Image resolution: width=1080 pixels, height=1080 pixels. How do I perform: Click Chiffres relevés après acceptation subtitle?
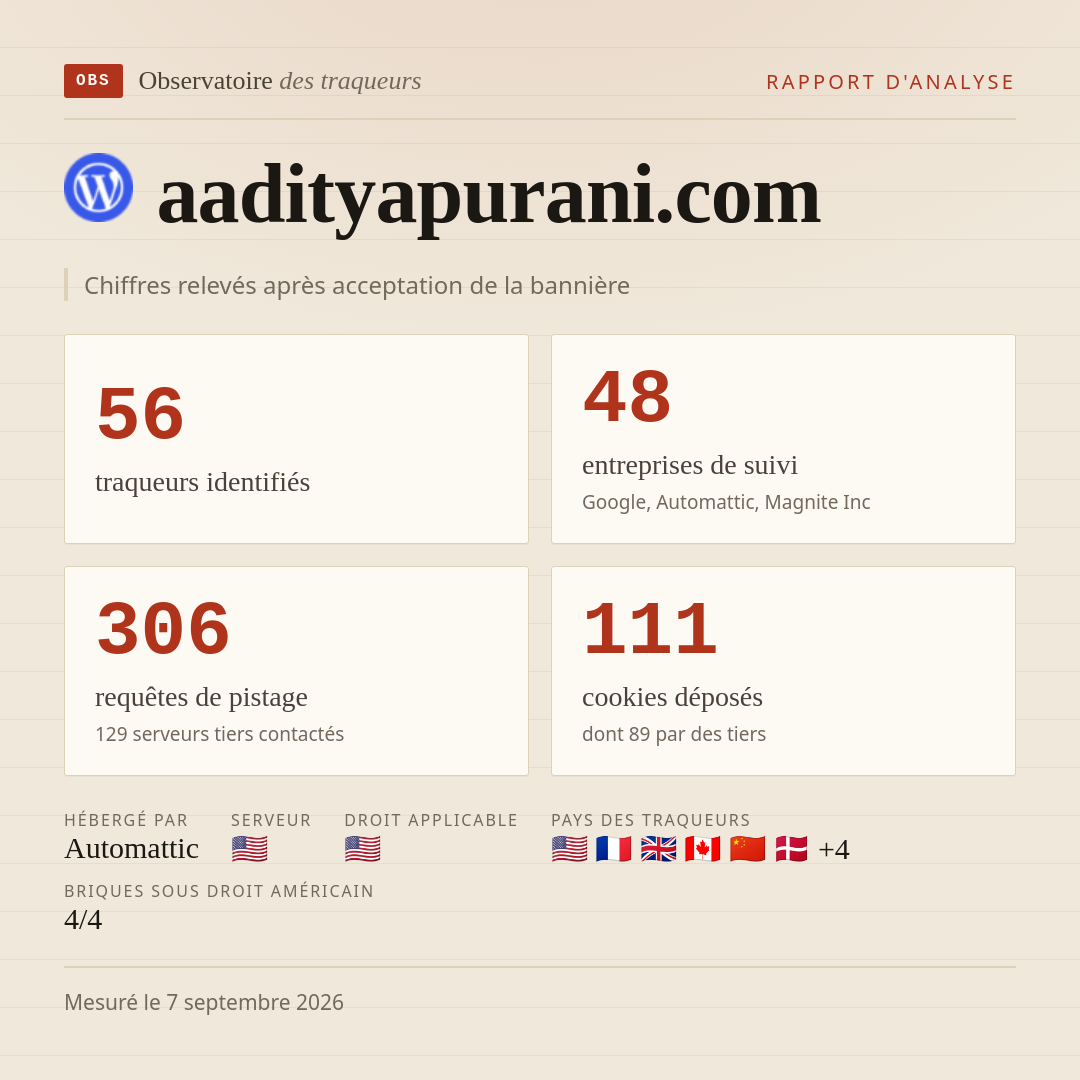point(357,286)
